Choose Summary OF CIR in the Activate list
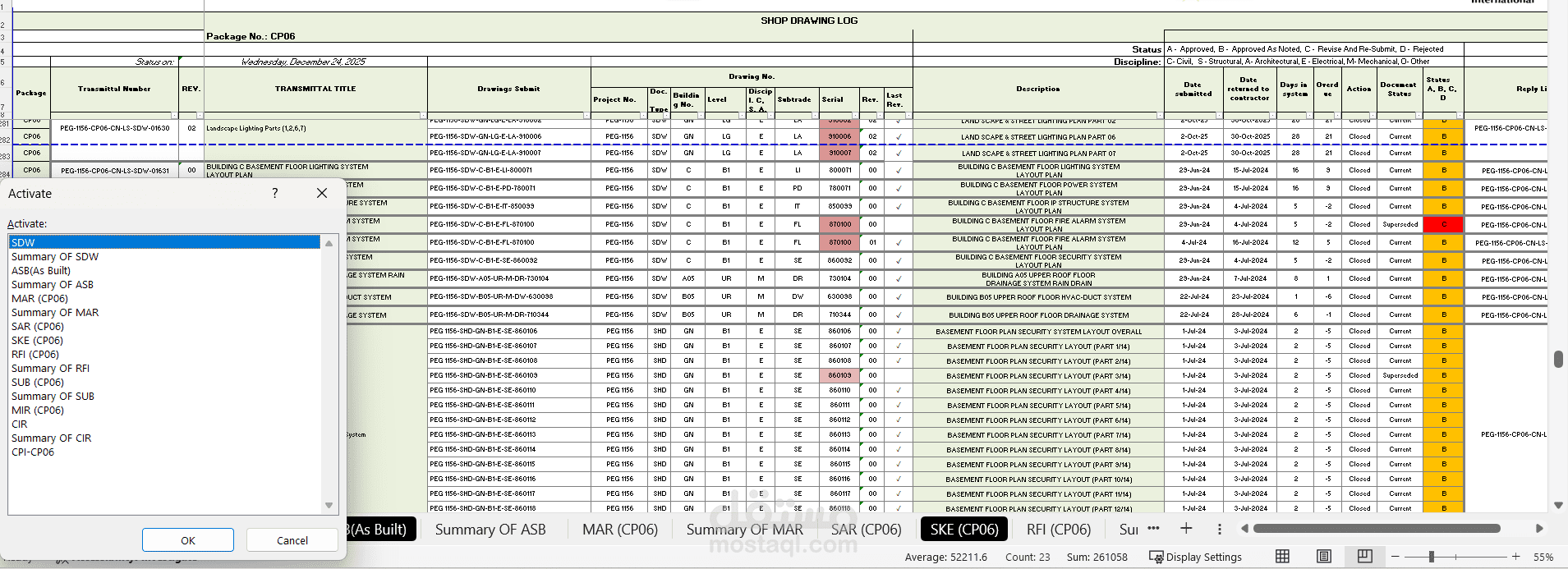Screen dimensions: 1568x569 point(52,438)
